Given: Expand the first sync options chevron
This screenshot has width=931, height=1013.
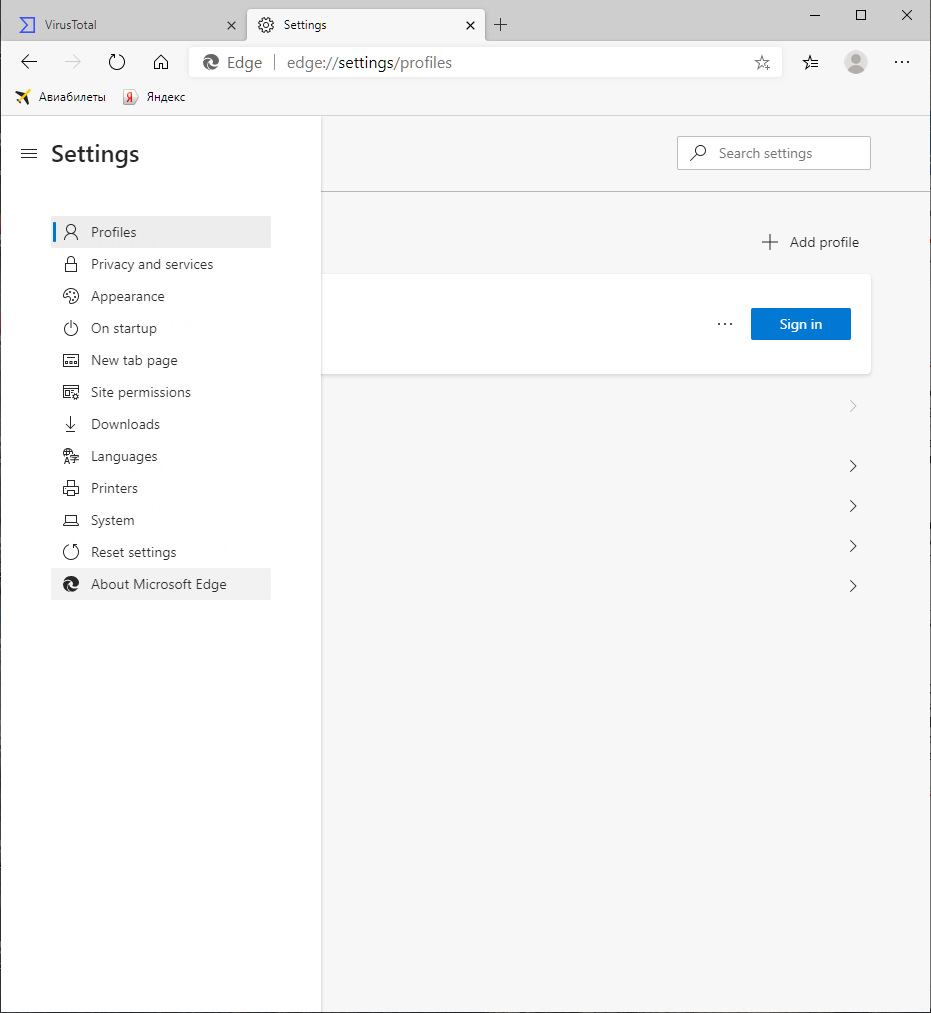Looking at the screenshot, I should [x=852, y=406].
